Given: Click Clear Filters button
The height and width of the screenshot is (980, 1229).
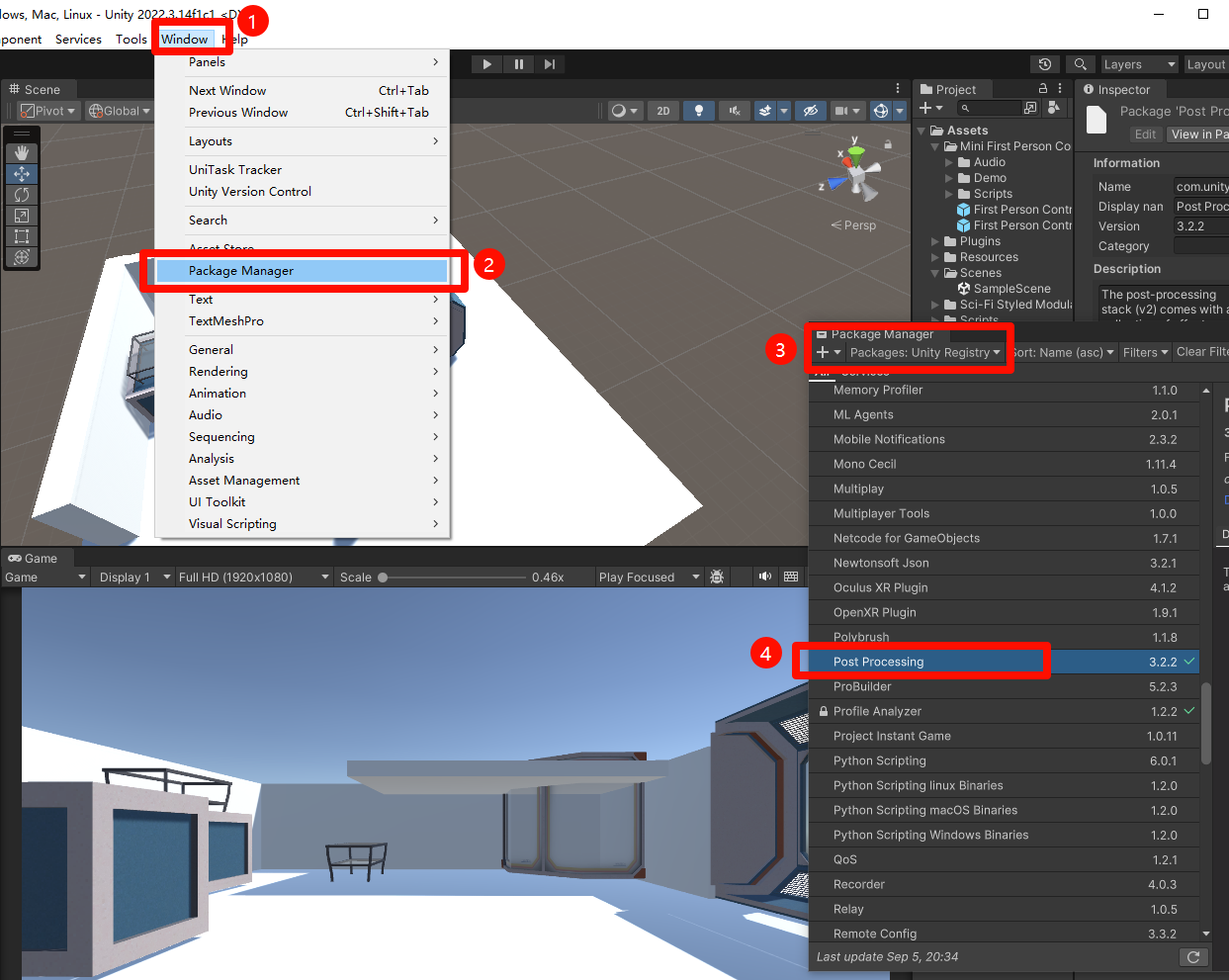Looking at the screenshot, I should [1201, 352].
